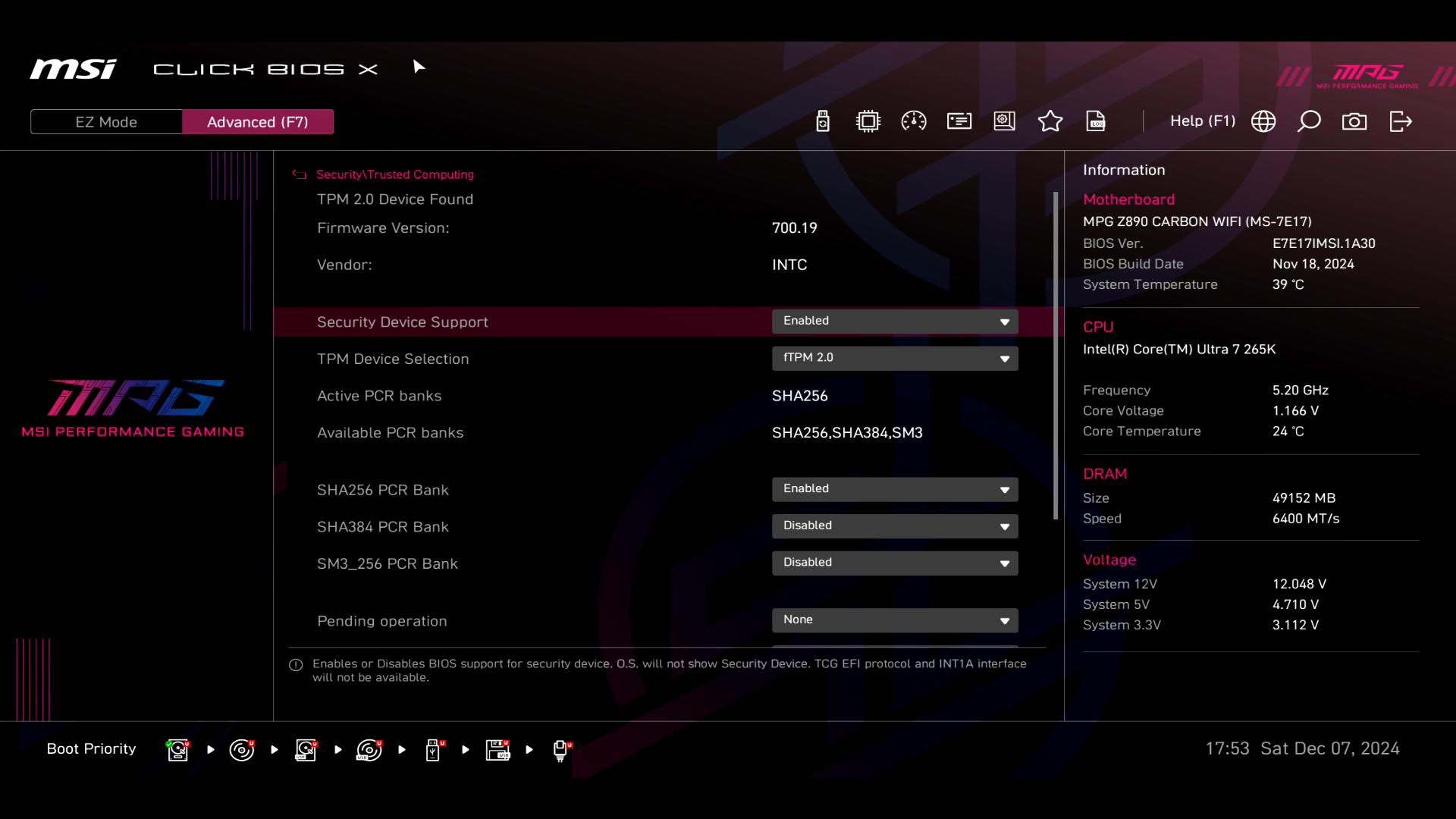Click Help (F1) button
Screen dimensions: 1456x819
[1202, 121]
